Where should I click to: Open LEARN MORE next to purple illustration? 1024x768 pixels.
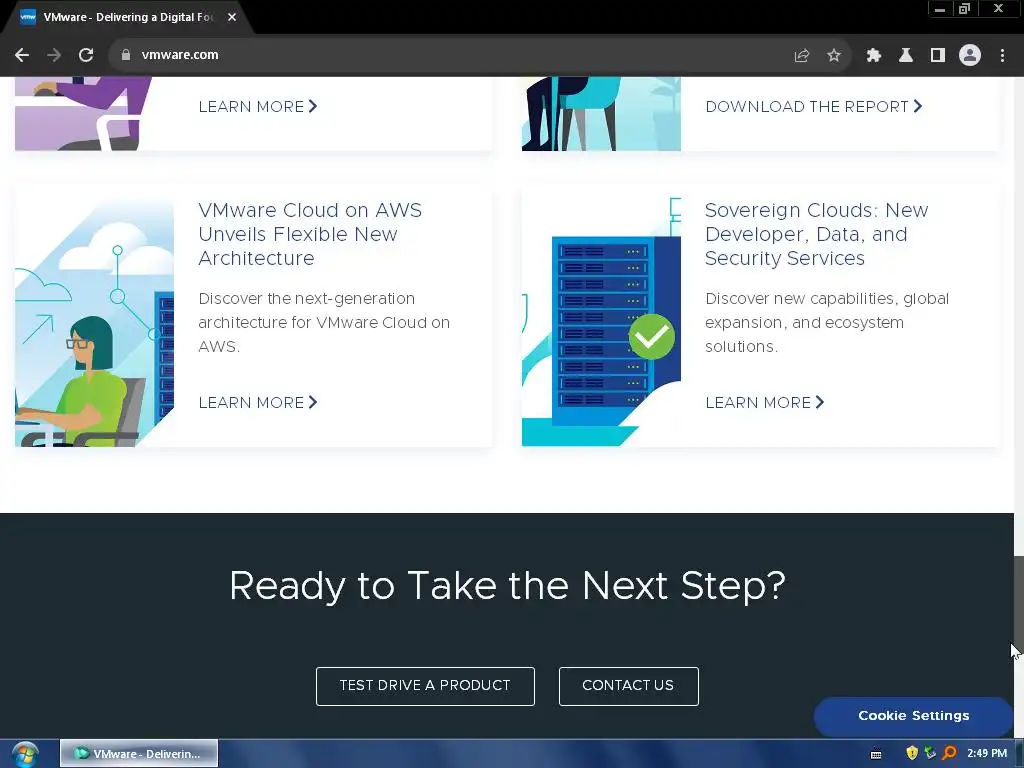pyautogui.click(x=258, y=106)
